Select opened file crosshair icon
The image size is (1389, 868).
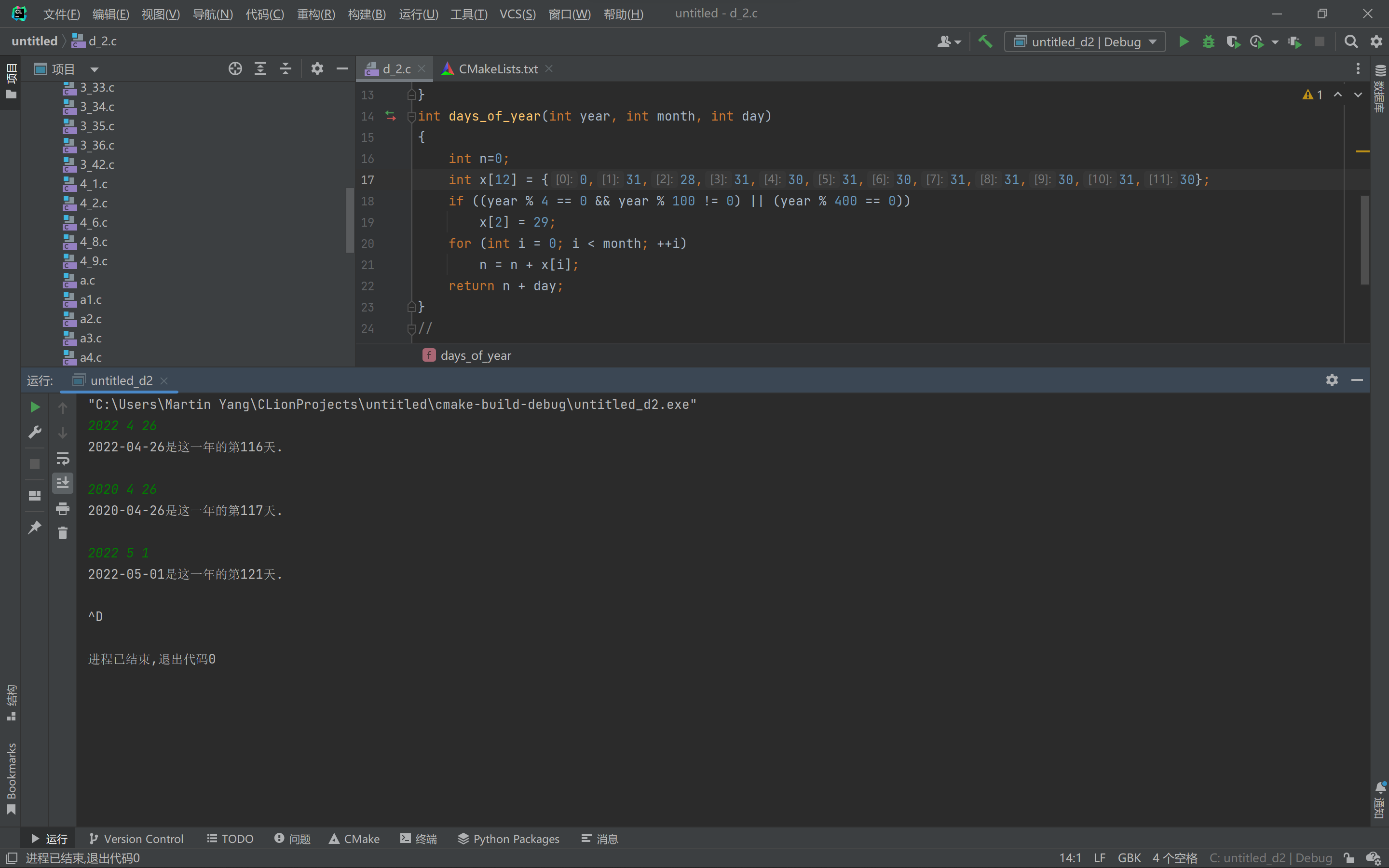235,69
